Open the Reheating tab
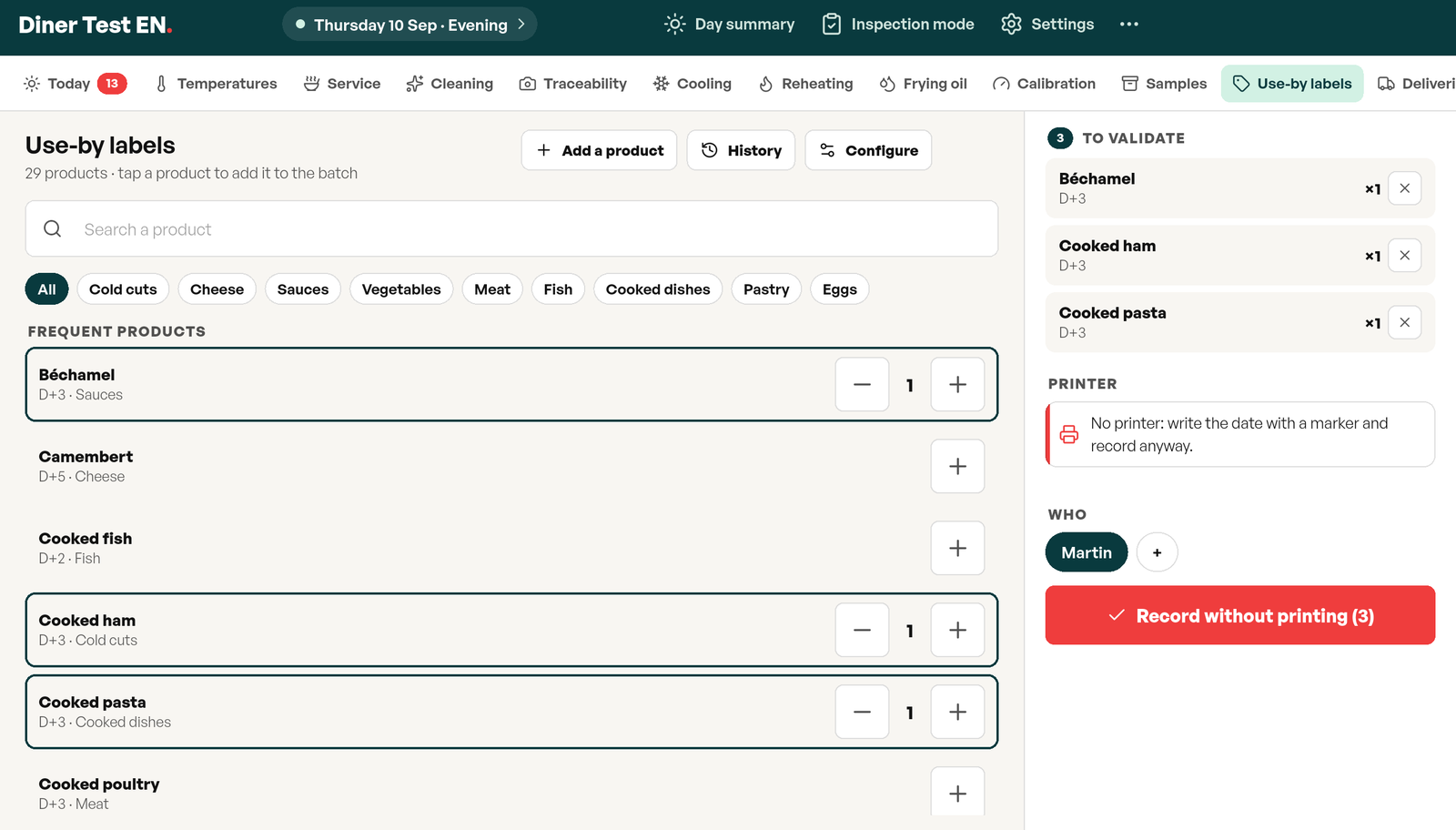Viewport: 1456px width, 830px height. (x=806, y=84)
